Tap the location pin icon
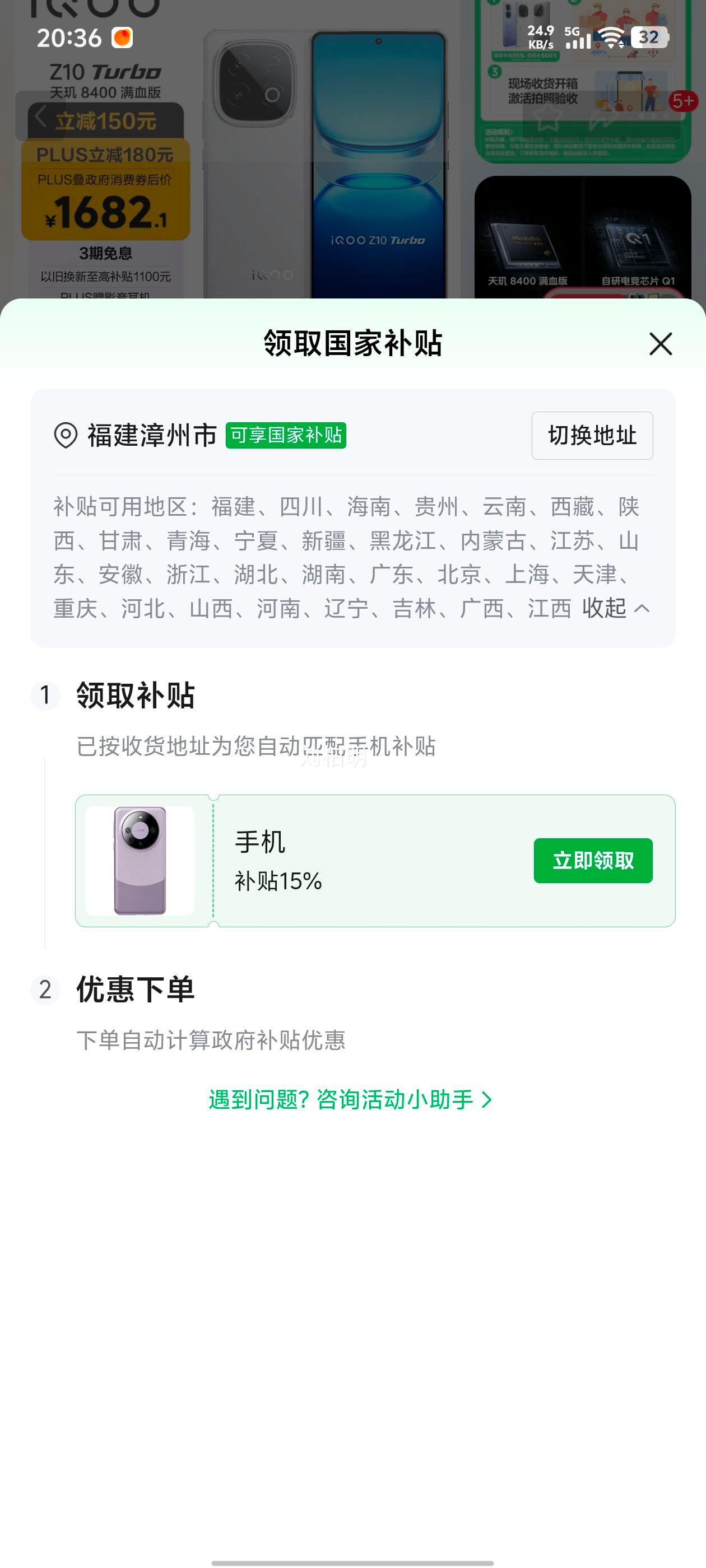Viewport: 706px width, 1568px height. [66, 435]
